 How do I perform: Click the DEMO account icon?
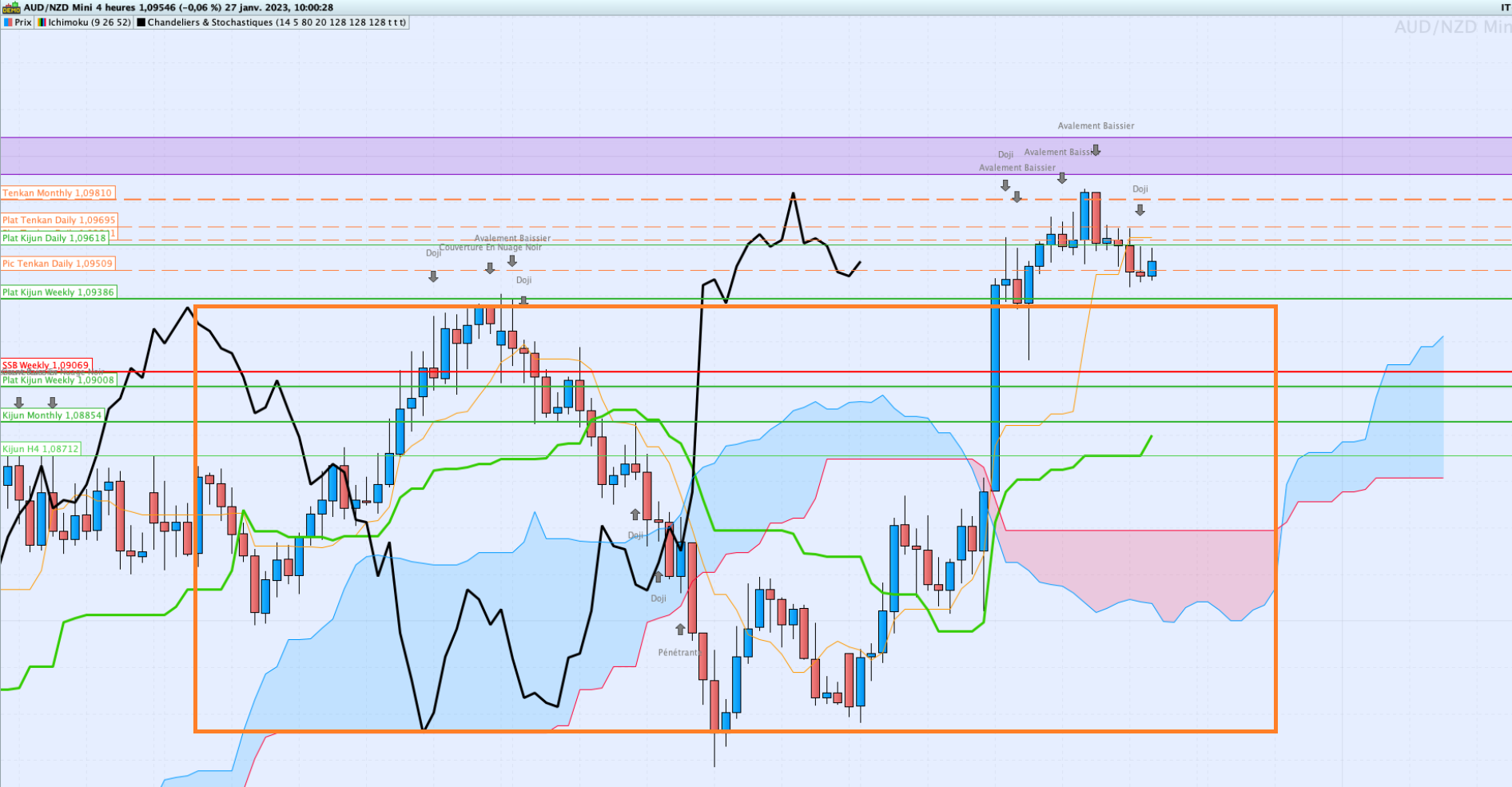(x=11, y=8)
